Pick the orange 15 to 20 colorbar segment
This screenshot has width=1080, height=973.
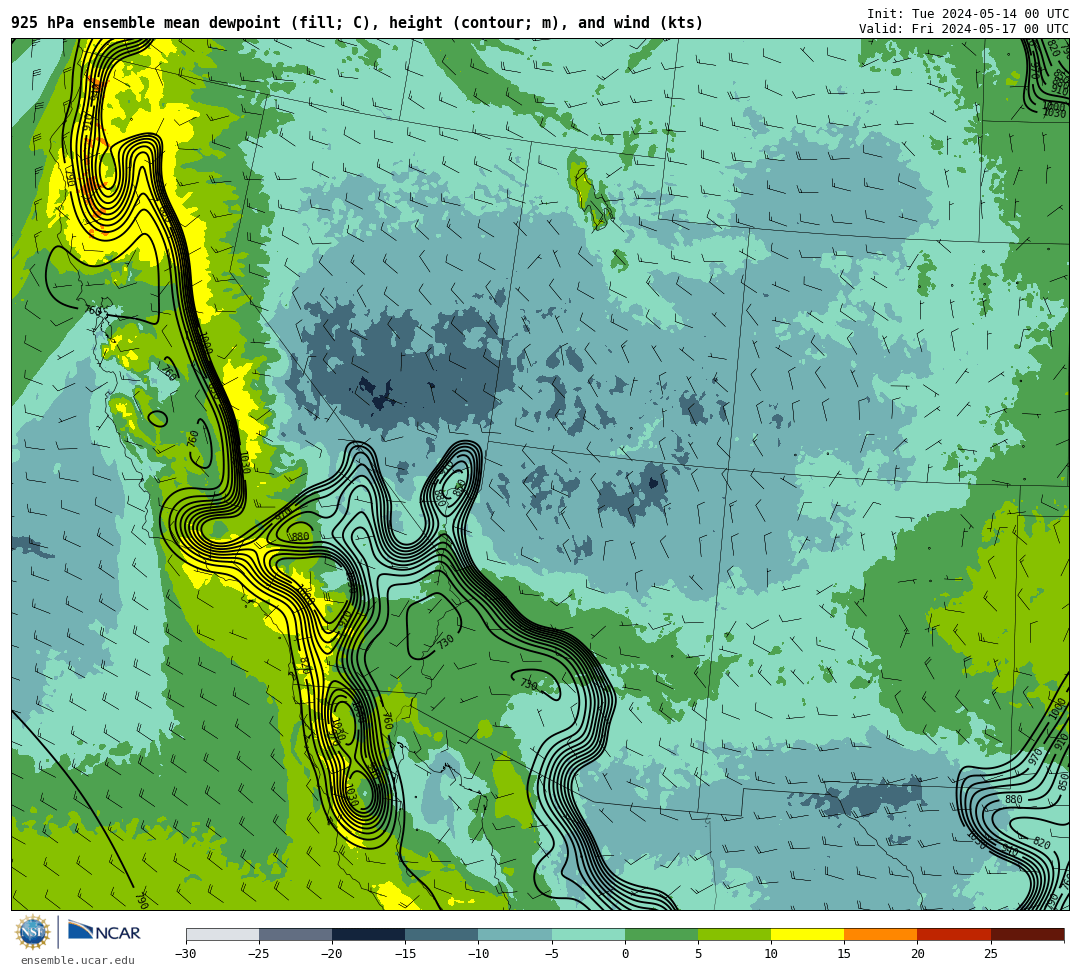(881, 934)
